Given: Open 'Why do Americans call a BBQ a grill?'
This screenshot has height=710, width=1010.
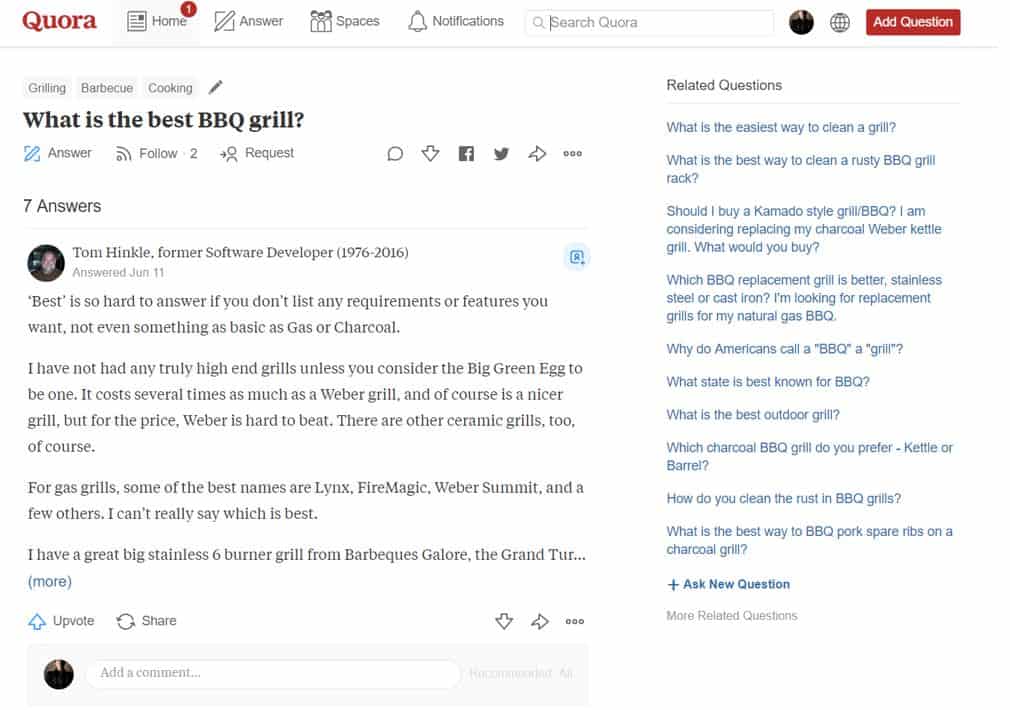Looking at the screenshot, I should point(785,349).
